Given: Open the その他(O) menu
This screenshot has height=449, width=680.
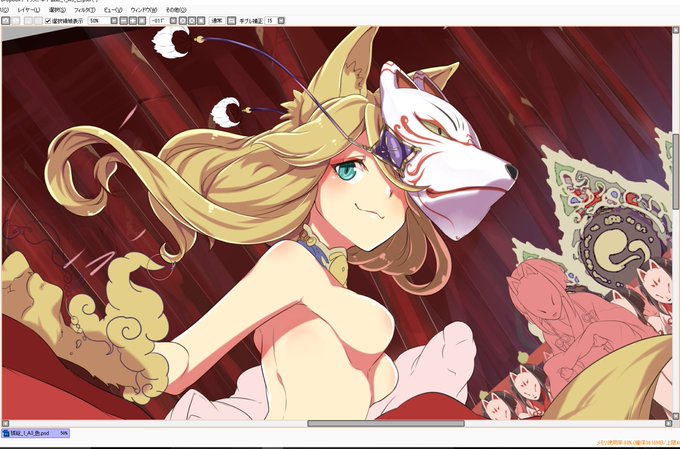Looking at the screenshot, I should 176,10.
